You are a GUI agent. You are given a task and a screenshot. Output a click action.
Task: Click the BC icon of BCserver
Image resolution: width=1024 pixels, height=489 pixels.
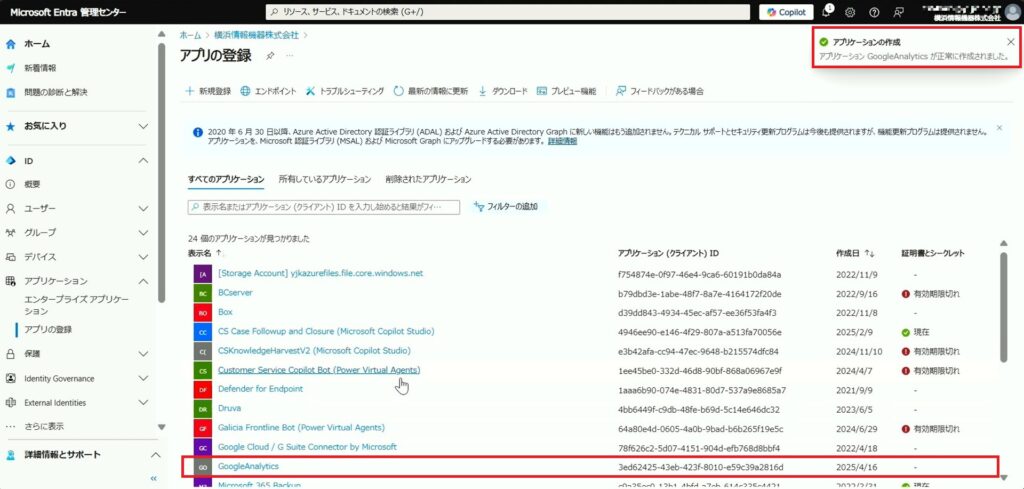coord(203,294)
